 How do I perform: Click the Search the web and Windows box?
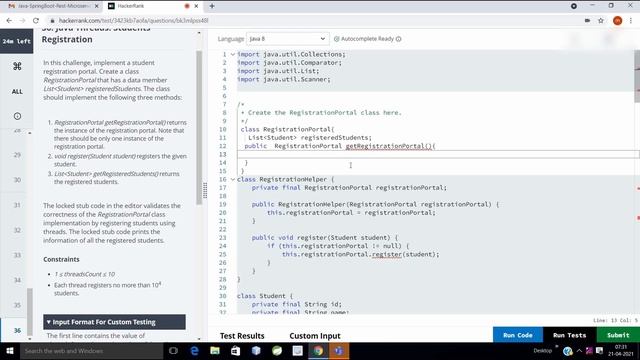point(91,351)
